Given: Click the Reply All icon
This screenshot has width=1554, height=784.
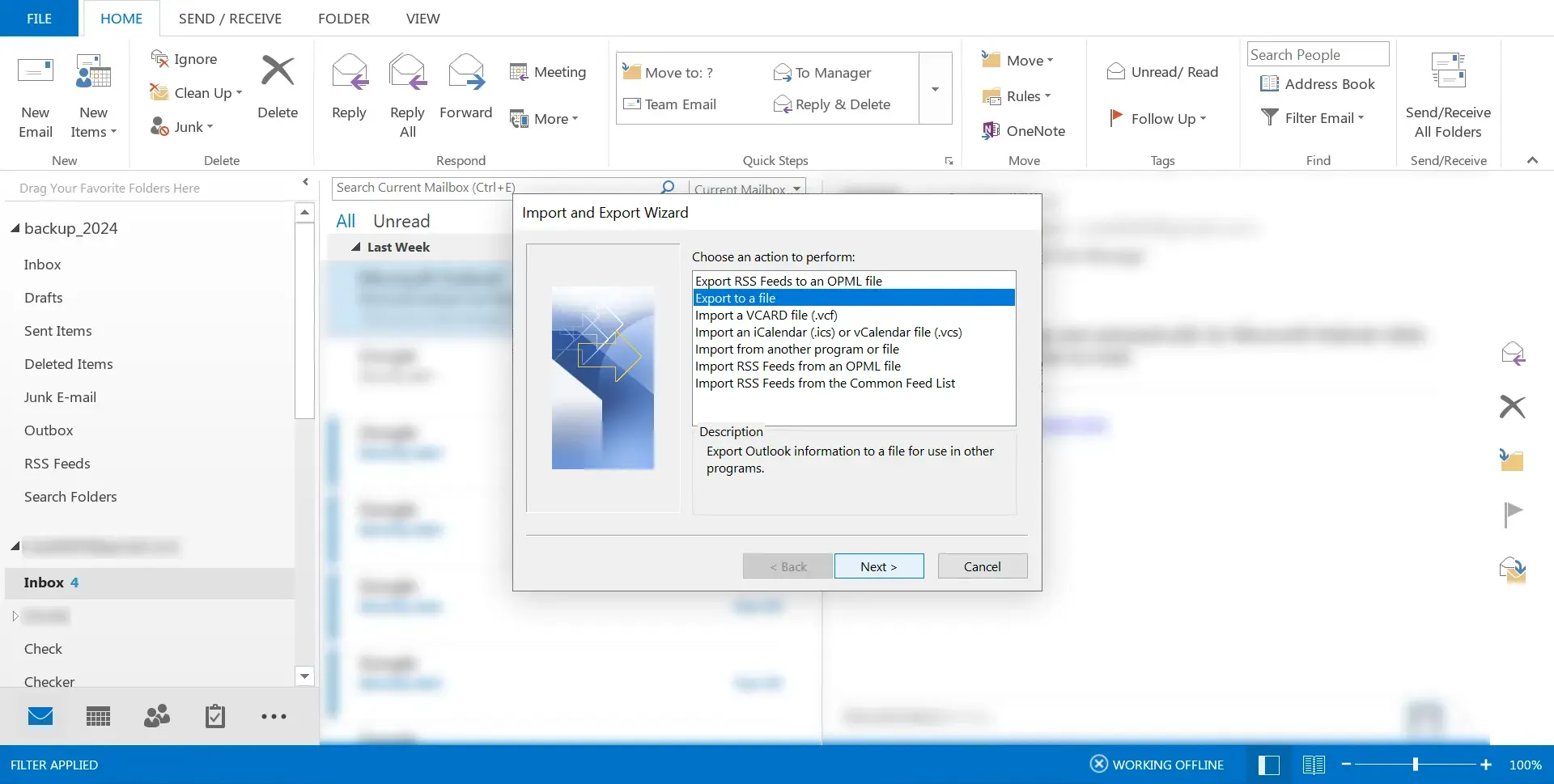Looking at the screenshot, I should point(407,71).
